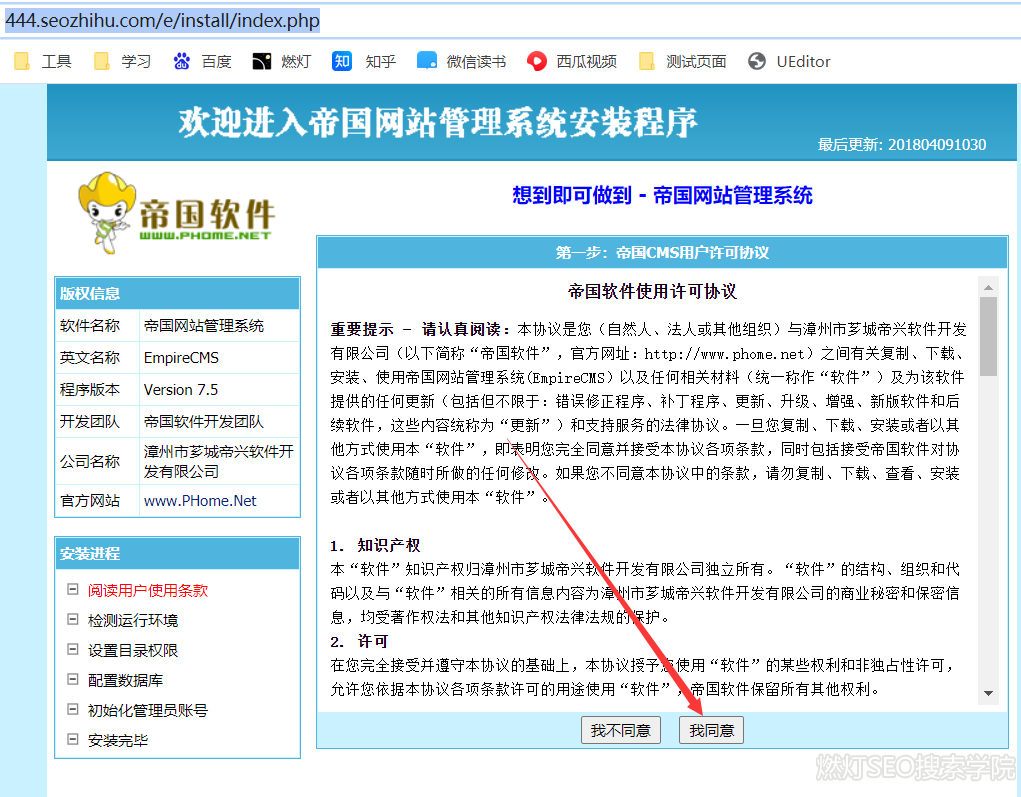Click the UEditor globe bookmark icon

tap(757, 61)
